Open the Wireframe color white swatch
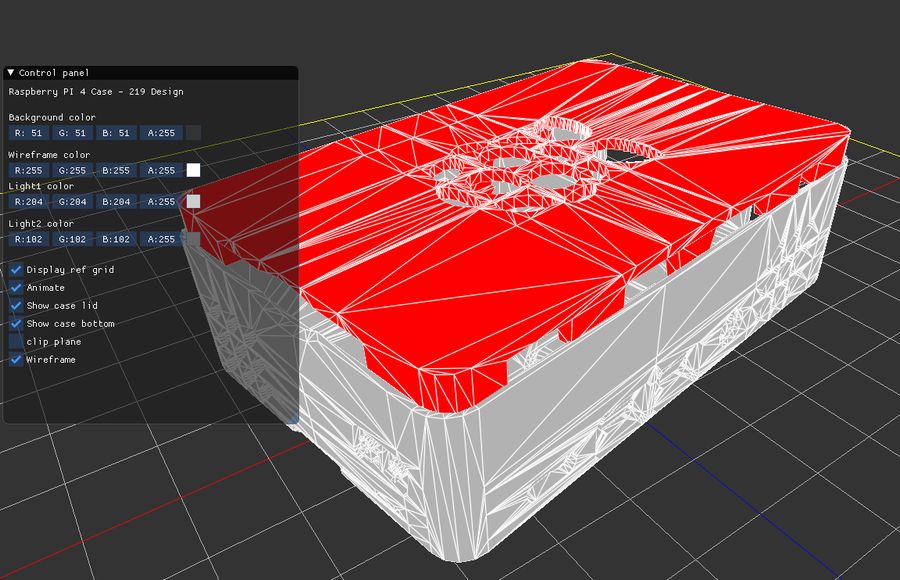 click(x=194, y=170)
